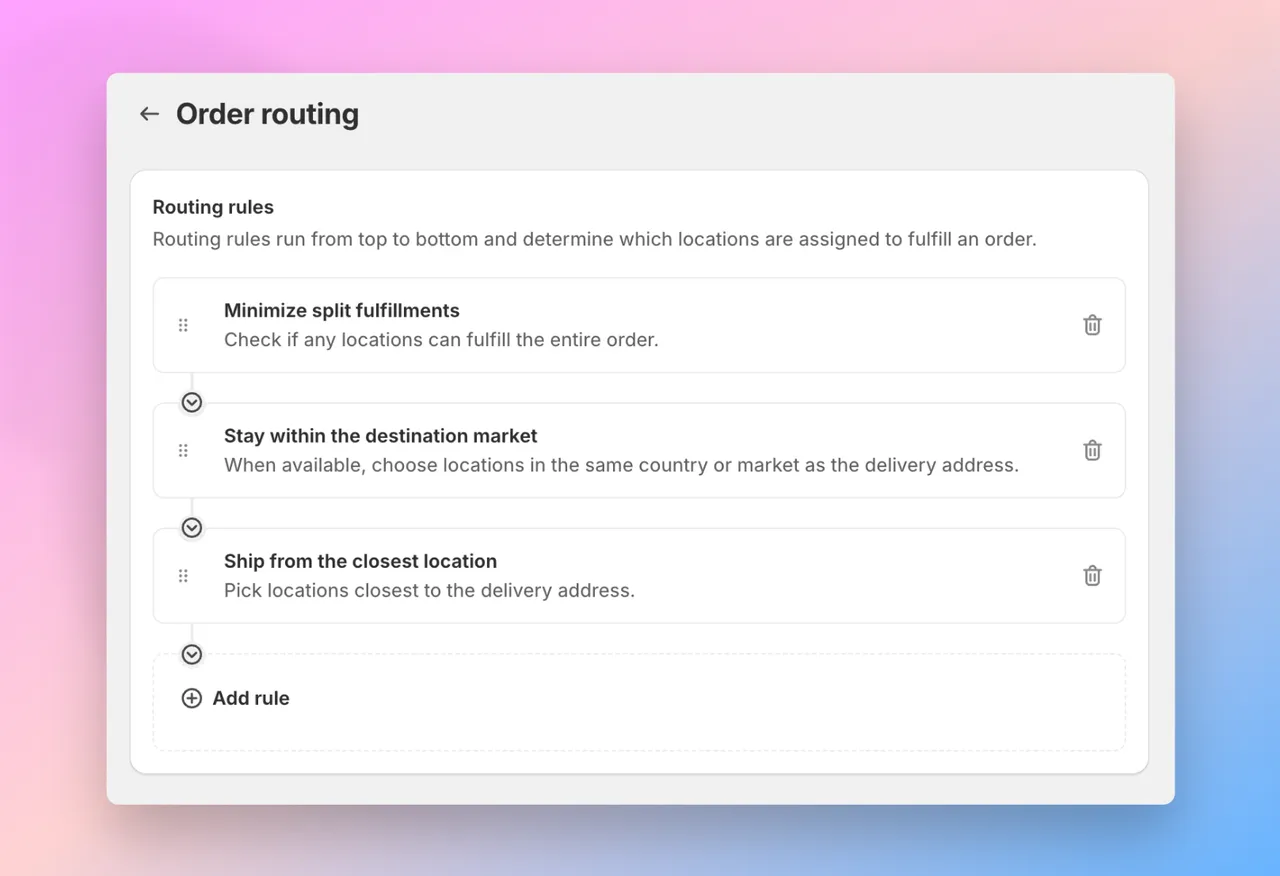Viewport: 1280px width, 876px height.
Task: Select the "Stay within the destination market" rule card
Action: click(x=639, y=450)
